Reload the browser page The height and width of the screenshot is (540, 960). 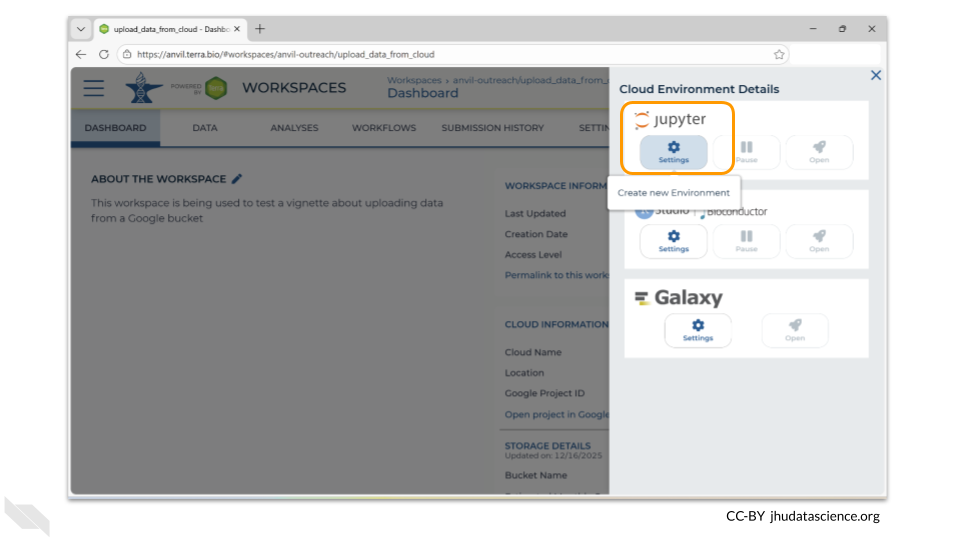click(x=104, y=54)
